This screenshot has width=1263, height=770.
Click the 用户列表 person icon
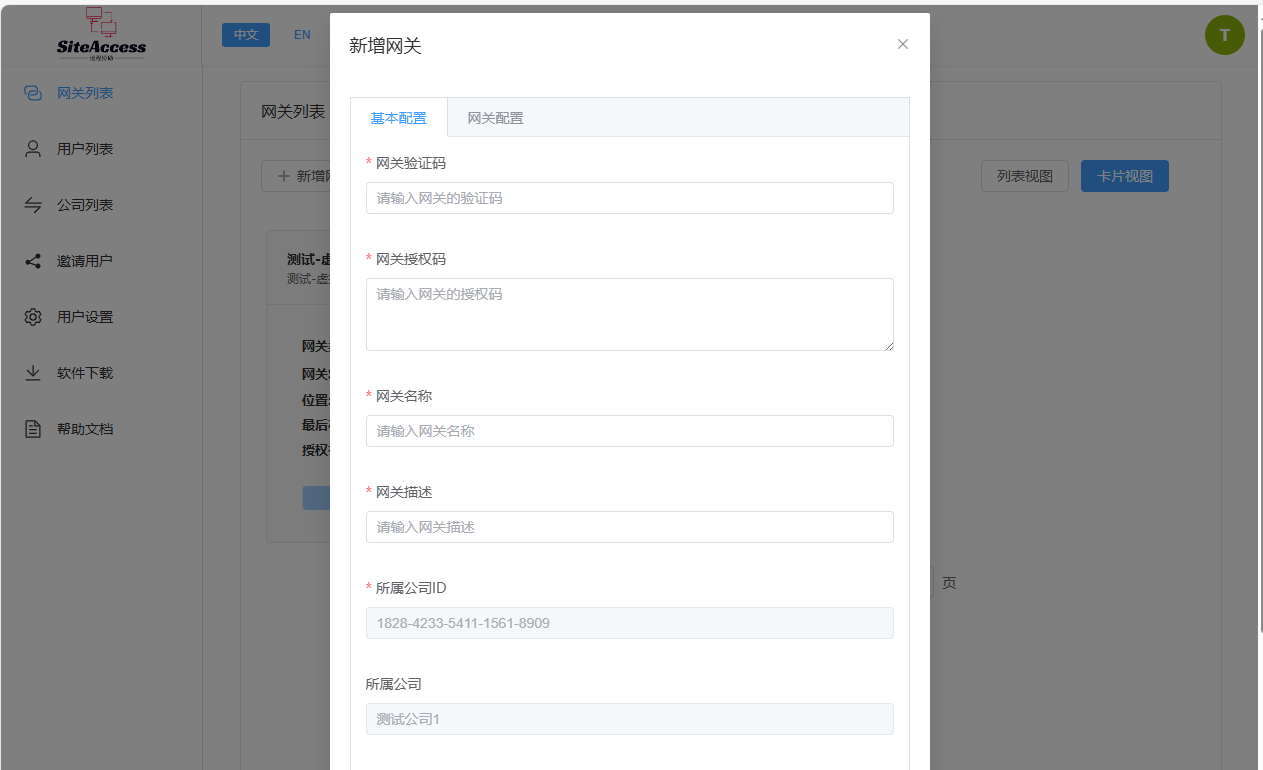tap(33, 149)
